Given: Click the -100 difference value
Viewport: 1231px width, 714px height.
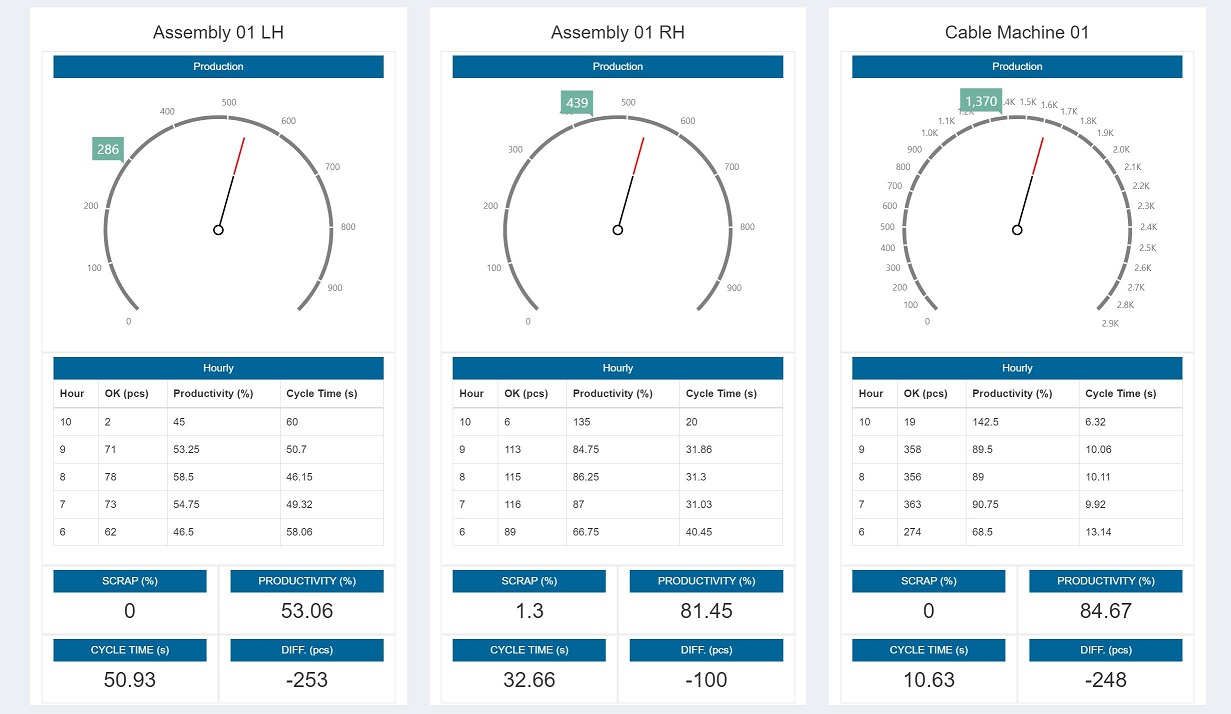Looking at the screenshot, I should point(706,680).
